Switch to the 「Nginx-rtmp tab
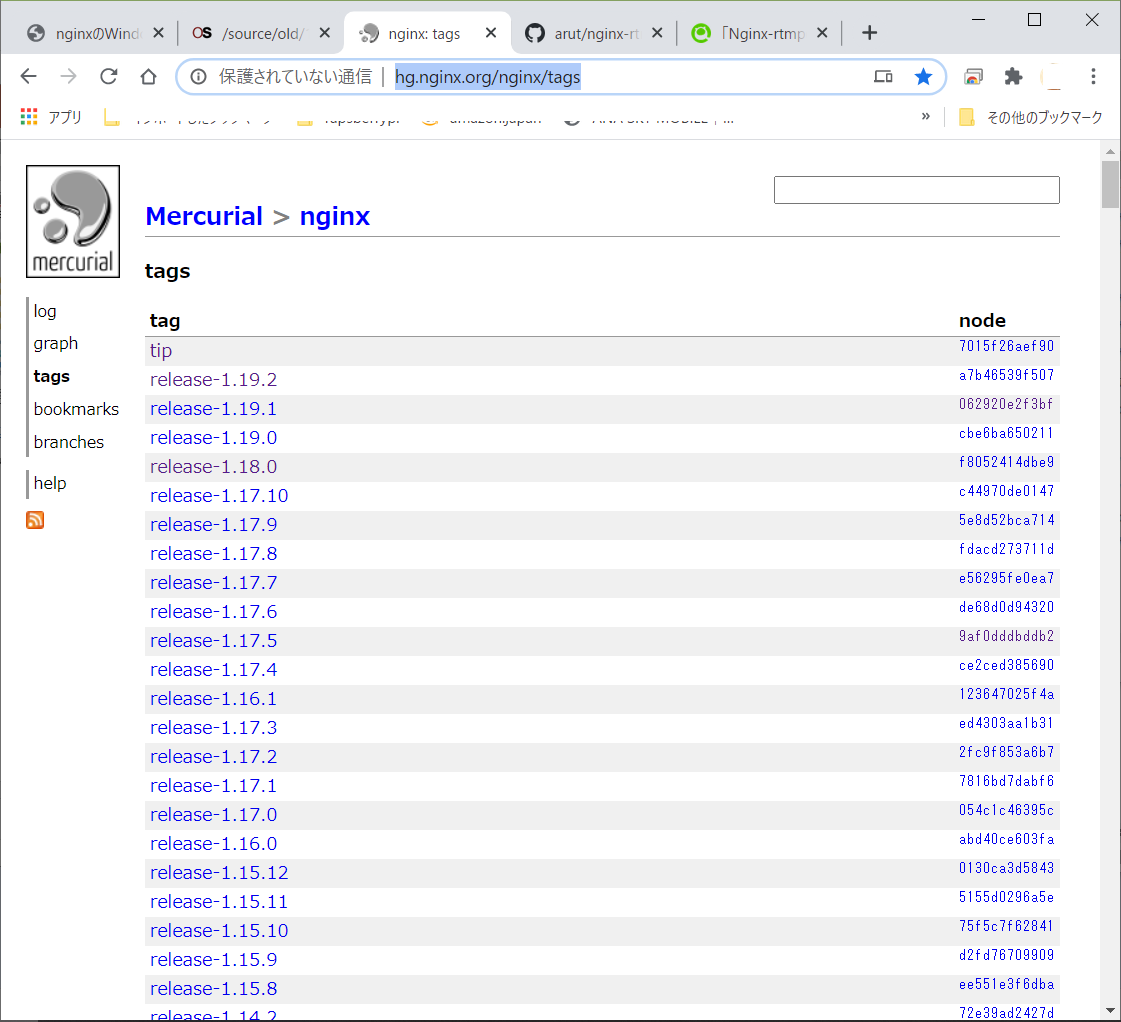Viewport: 1121px width, 1022px height. [x=749, y=33]
